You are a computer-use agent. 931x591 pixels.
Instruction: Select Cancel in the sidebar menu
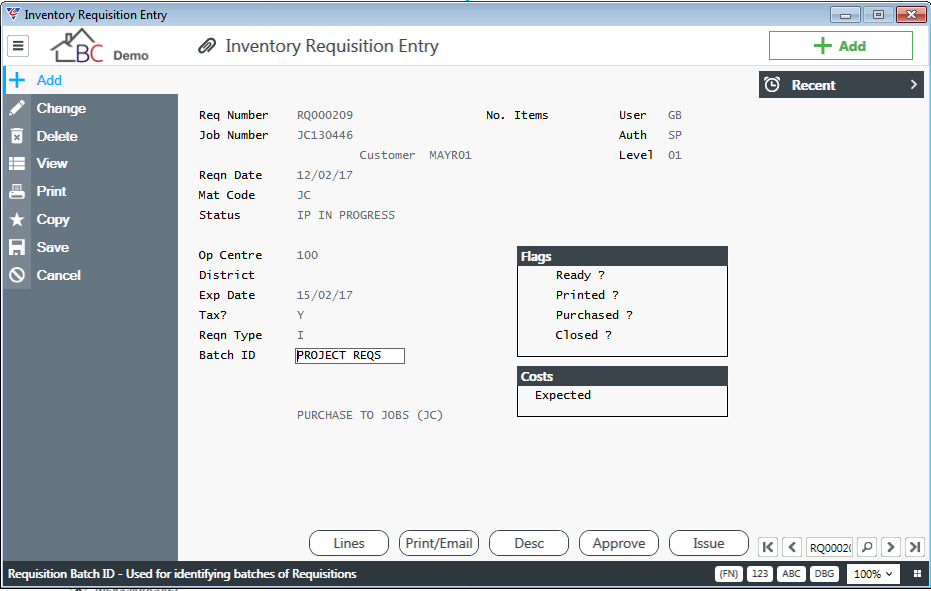[90, 275]
